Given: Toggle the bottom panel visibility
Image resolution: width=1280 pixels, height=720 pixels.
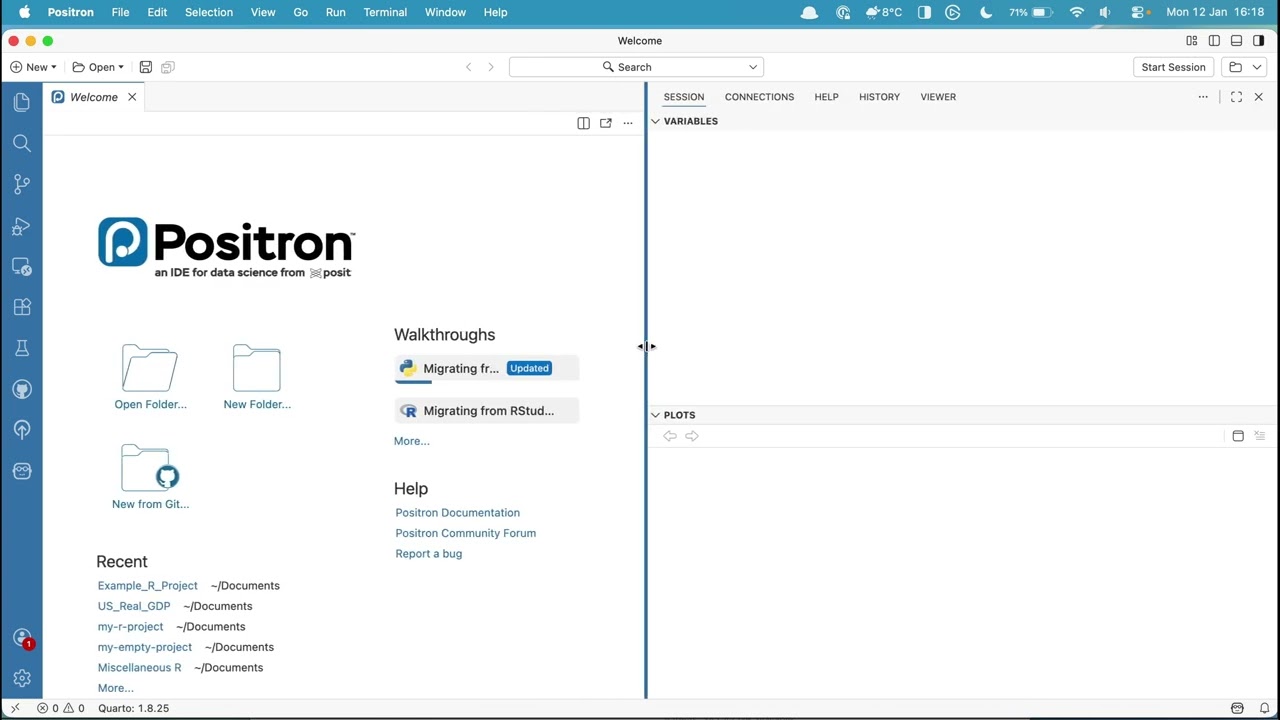Looking at the screenshot, I should point(1236,41).
